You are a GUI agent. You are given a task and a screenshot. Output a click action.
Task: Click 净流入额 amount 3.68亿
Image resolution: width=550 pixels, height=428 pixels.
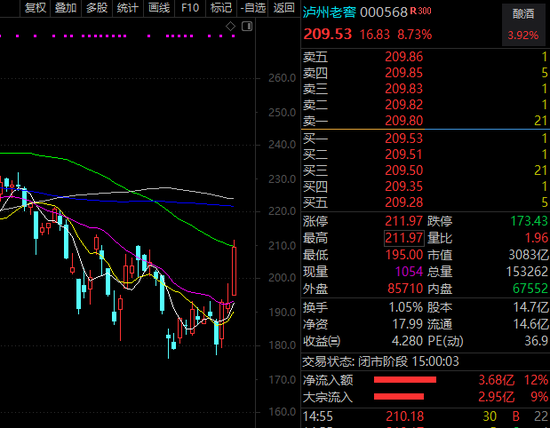496,380
